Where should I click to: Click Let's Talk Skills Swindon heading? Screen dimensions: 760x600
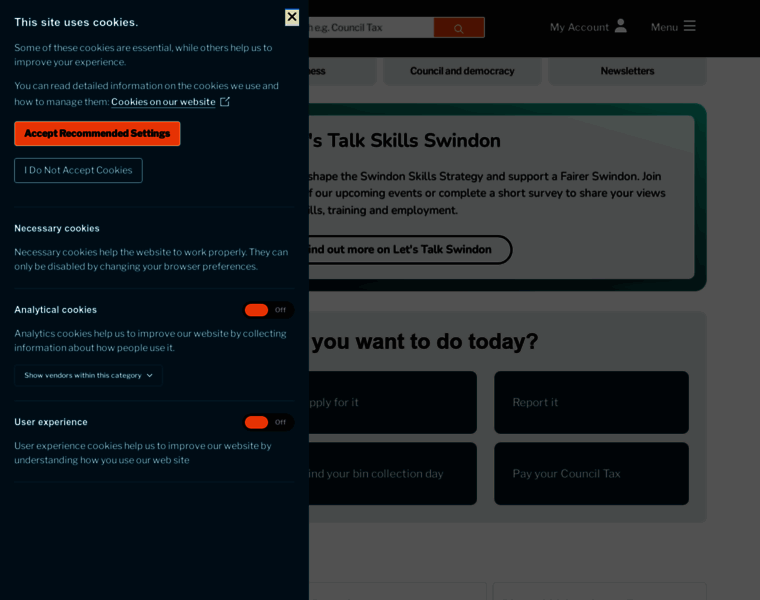[405, 141]
